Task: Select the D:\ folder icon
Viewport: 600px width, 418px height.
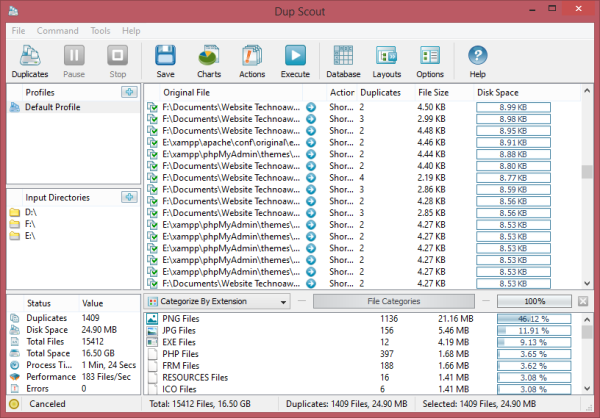Action: pos(15,212)
